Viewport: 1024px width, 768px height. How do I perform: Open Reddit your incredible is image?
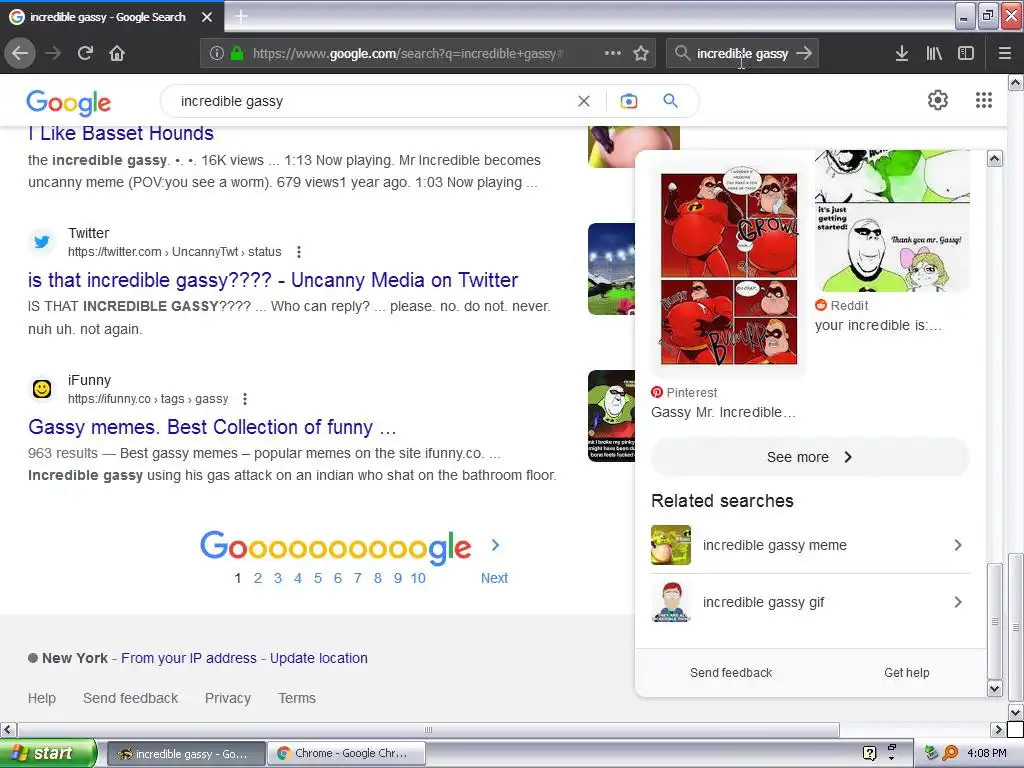click(x=892, y=221)
